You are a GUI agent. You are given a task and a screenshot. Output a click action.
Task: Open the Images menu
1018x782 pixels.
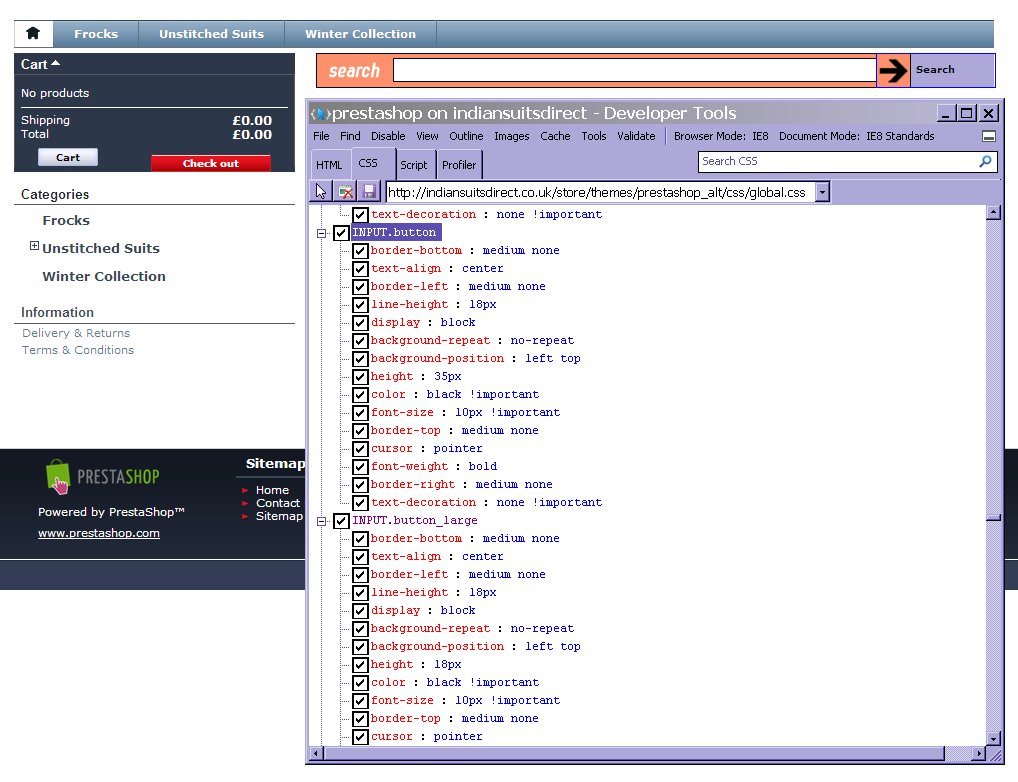point(512,136)
